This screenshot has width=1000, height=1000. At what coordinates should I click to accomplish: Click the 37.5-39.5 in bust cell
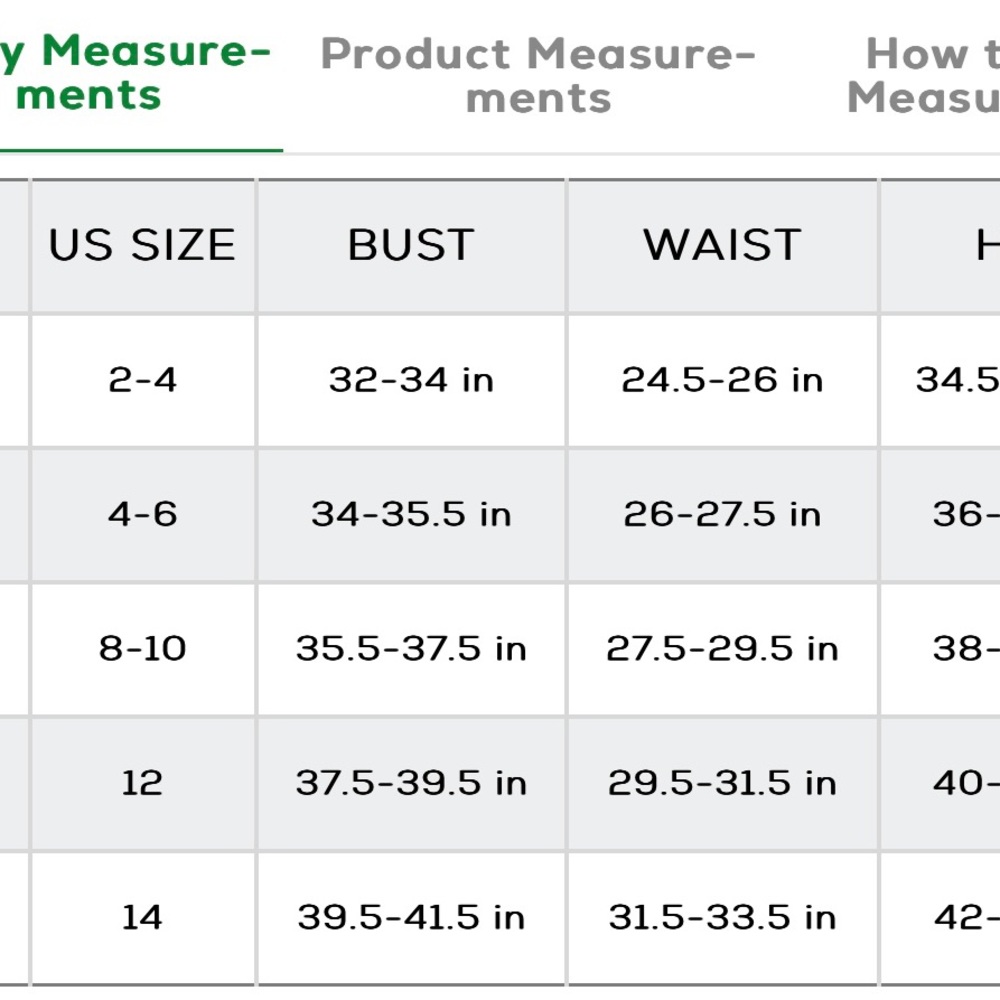pos(411,782)
